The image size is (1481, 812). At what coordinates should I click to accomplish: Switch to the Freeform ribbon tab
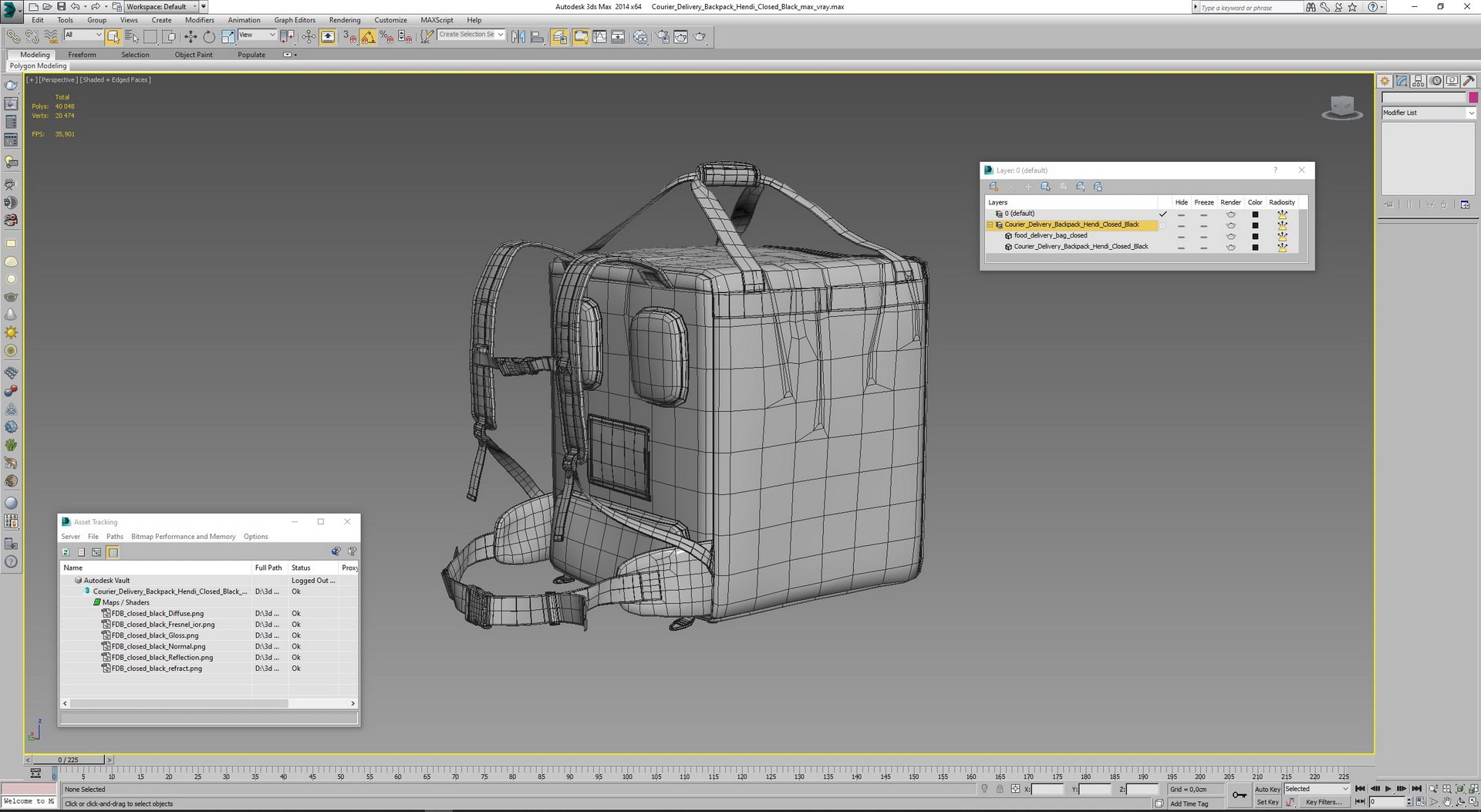pos(82,55)
